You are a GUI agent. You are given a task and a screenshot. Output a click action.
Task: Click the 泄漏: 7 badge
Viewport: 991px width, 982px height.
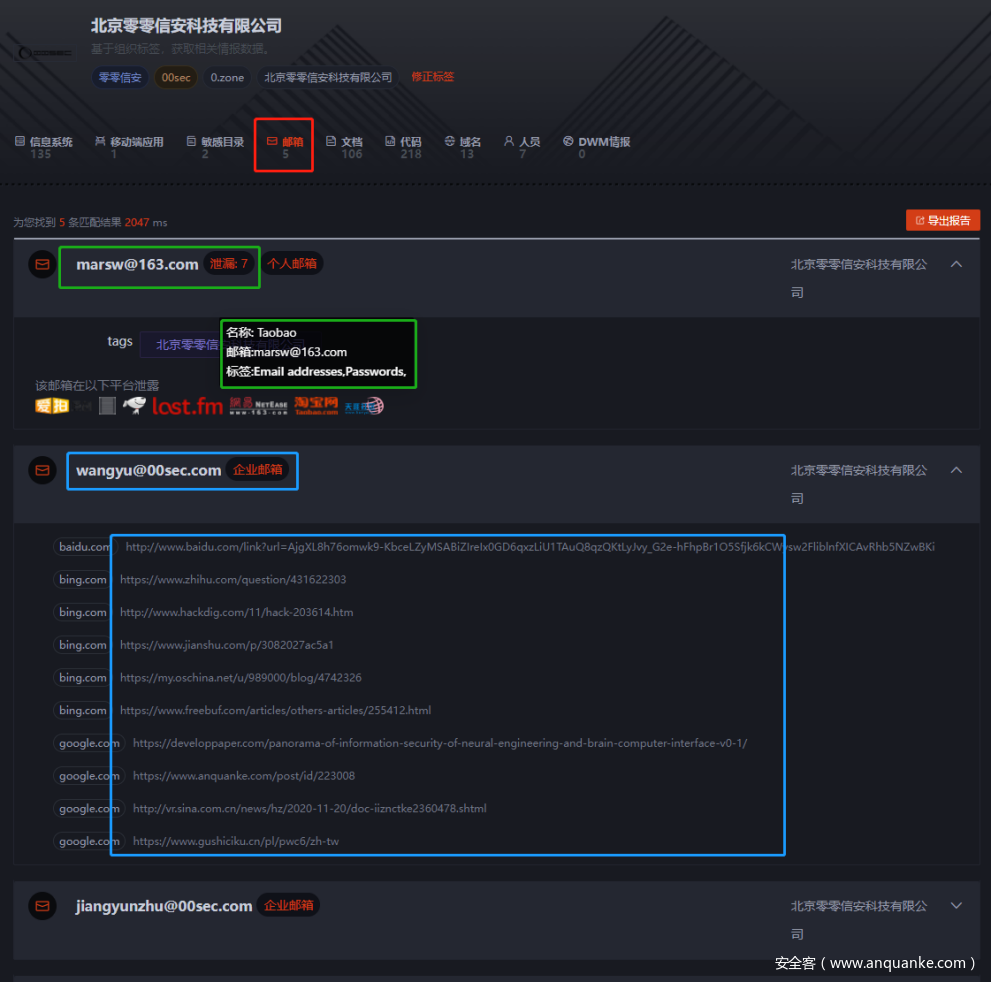coord(228,264)
